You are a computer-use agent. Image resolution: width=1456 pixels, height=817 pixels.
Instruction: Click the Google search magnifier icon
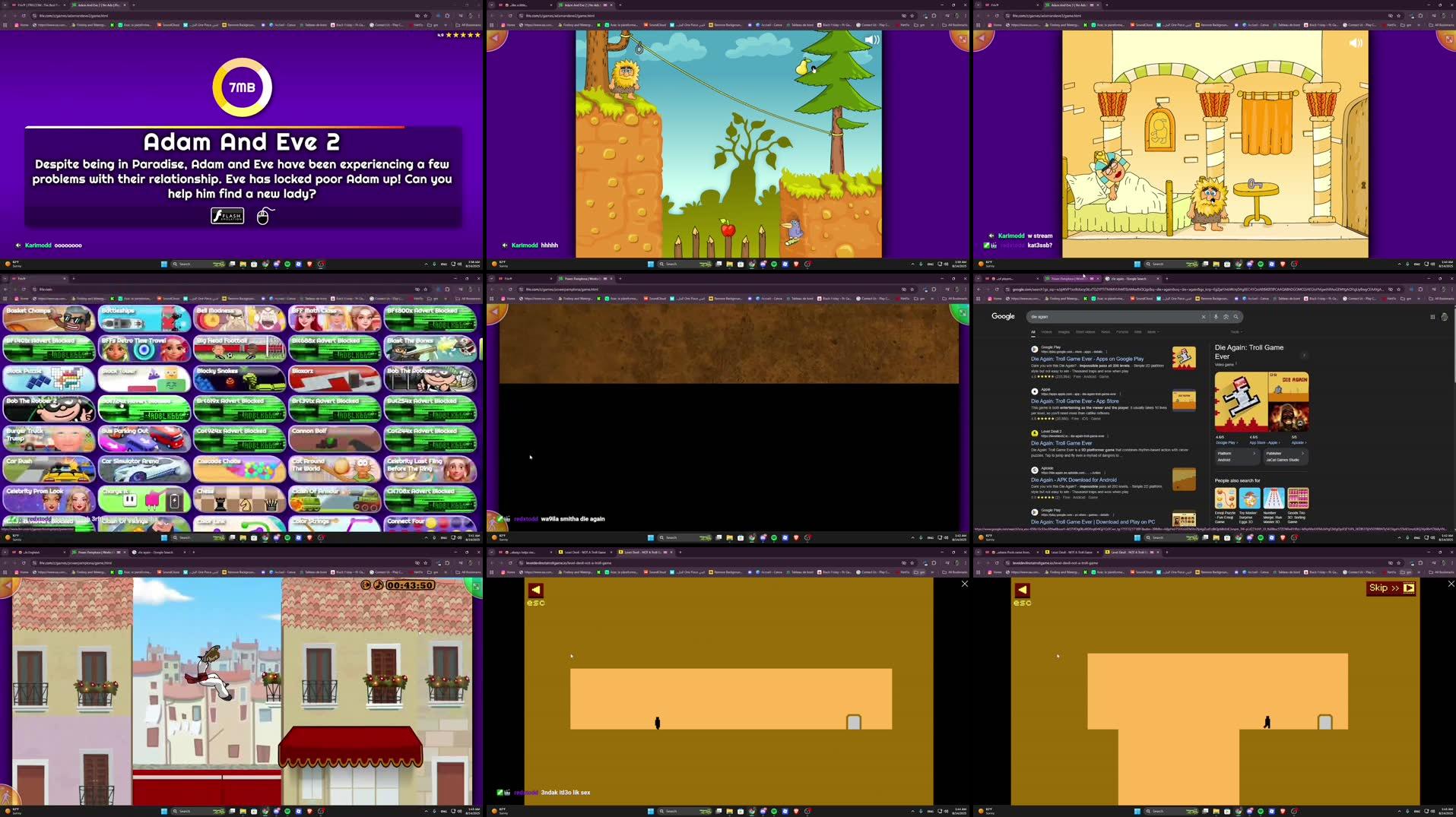pyautogui.click(x=1236, y=317)
